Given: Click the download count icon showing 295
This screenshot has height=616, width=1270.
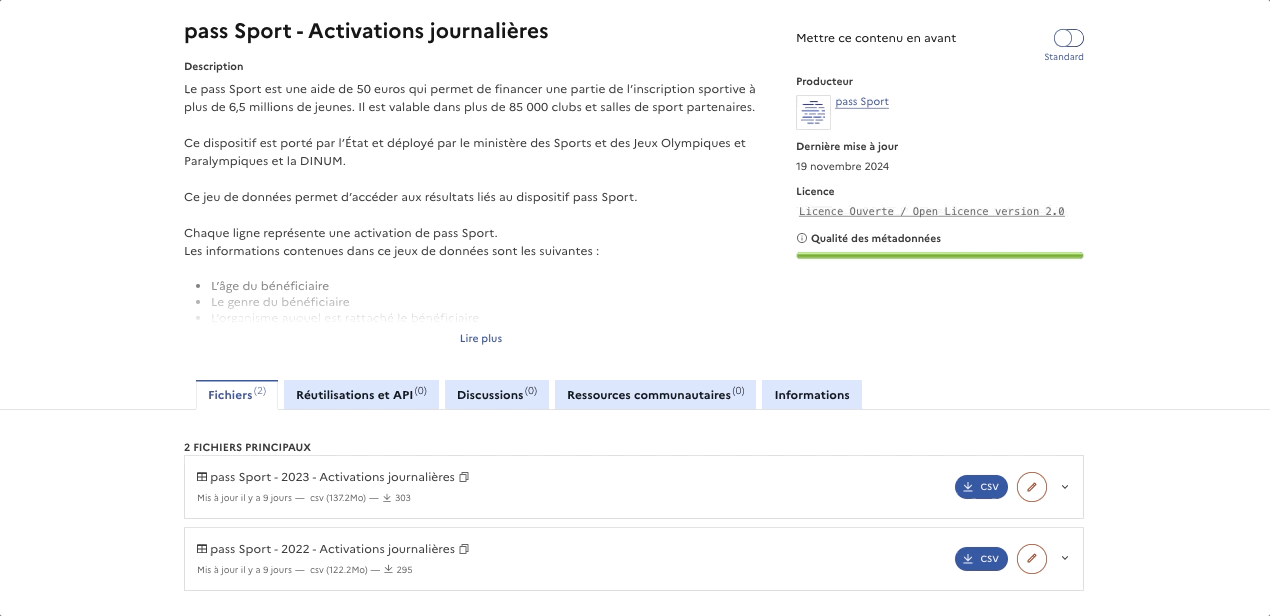Looking at the screenshot, I should [387, 570].
